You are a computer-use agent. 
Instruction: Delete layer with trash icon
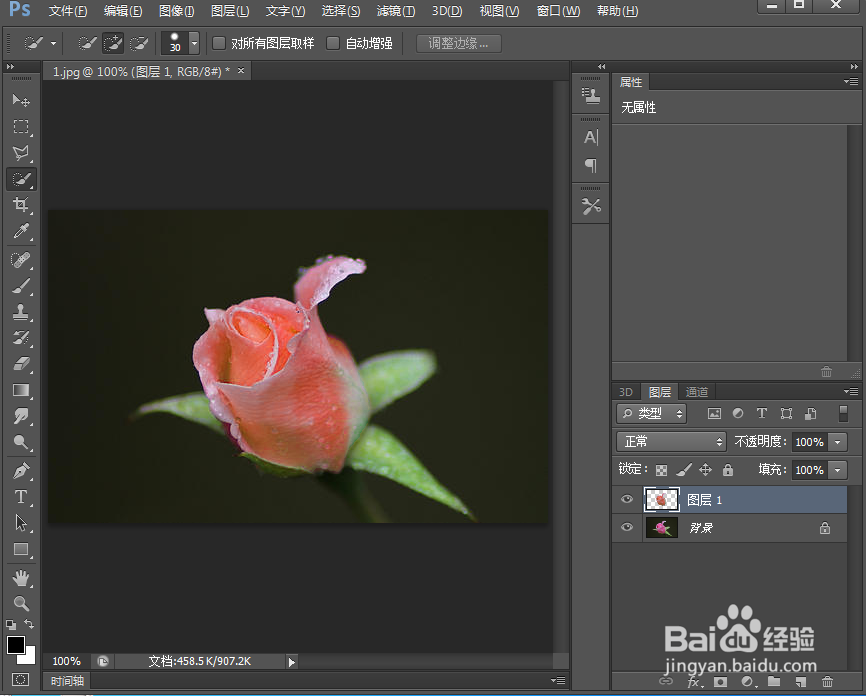pyautogui.click(x=827, y=682)
